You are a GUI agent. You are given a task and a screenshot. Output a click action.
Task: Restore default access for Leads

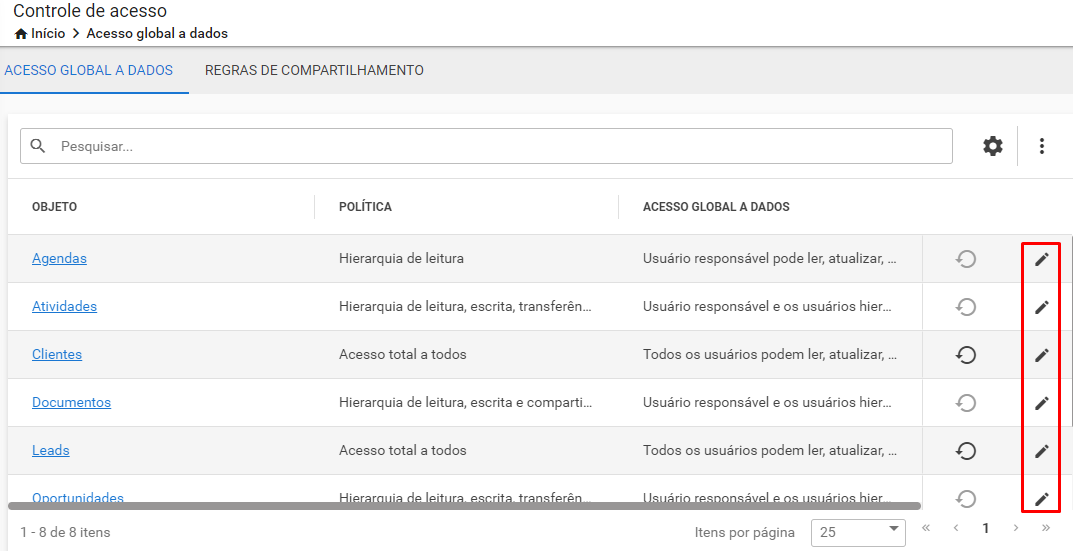966,450
